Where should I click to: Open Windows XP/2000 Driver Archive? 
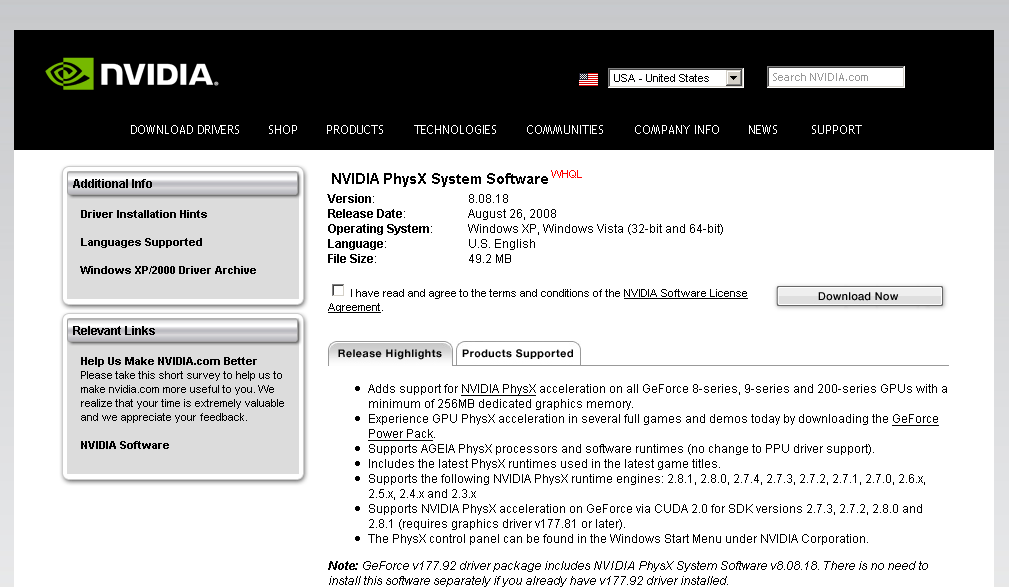coord(168,270)
